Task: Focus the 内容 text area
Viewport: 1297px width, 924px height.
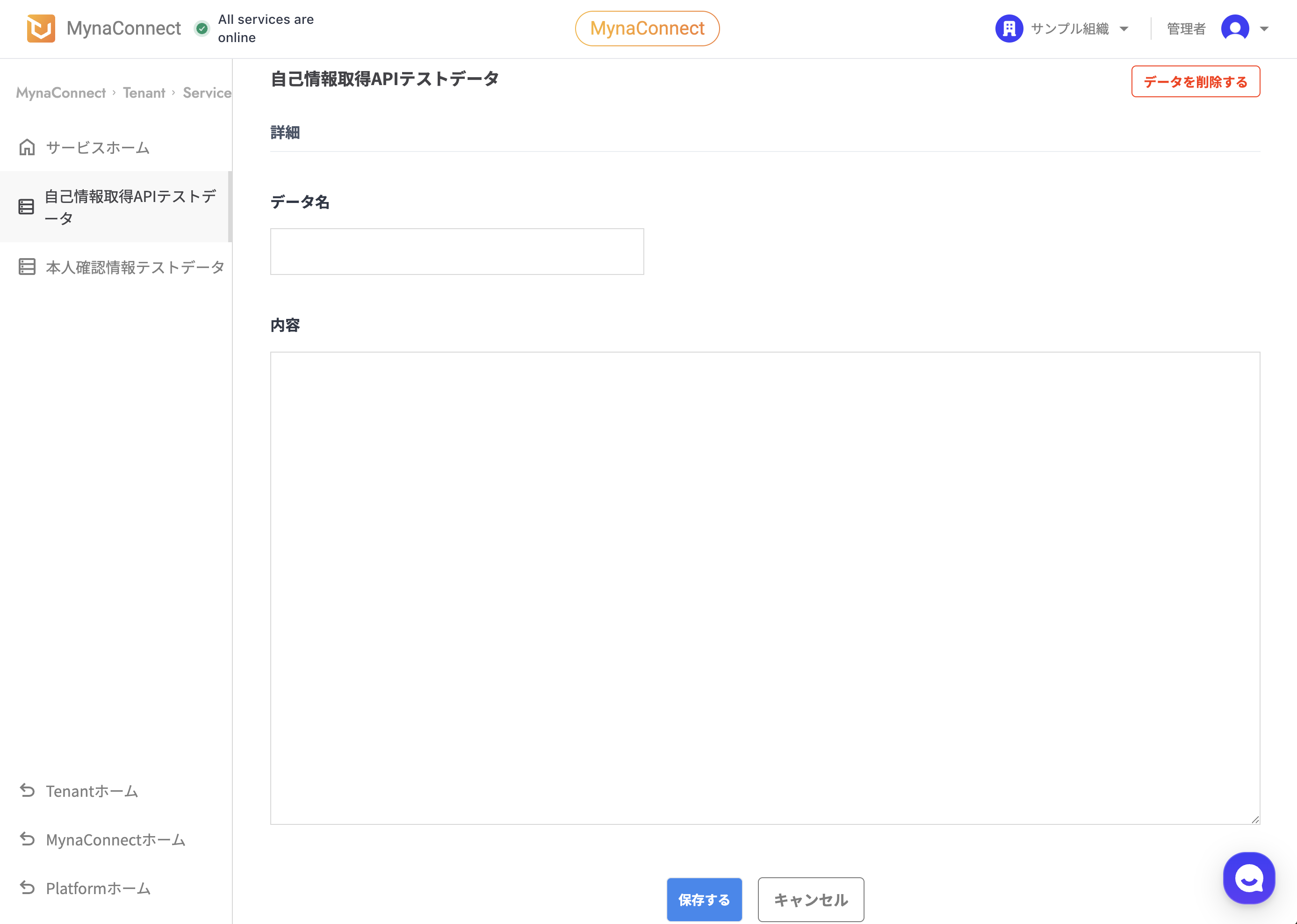Action: click(765, 588)
